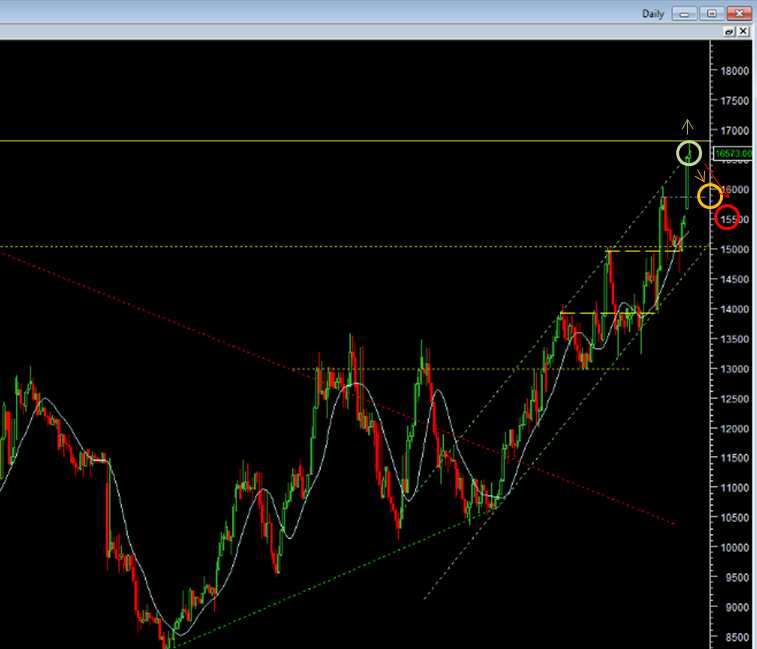Click the inner close X below title bar
Screen dimensions: 757x649
743,32
